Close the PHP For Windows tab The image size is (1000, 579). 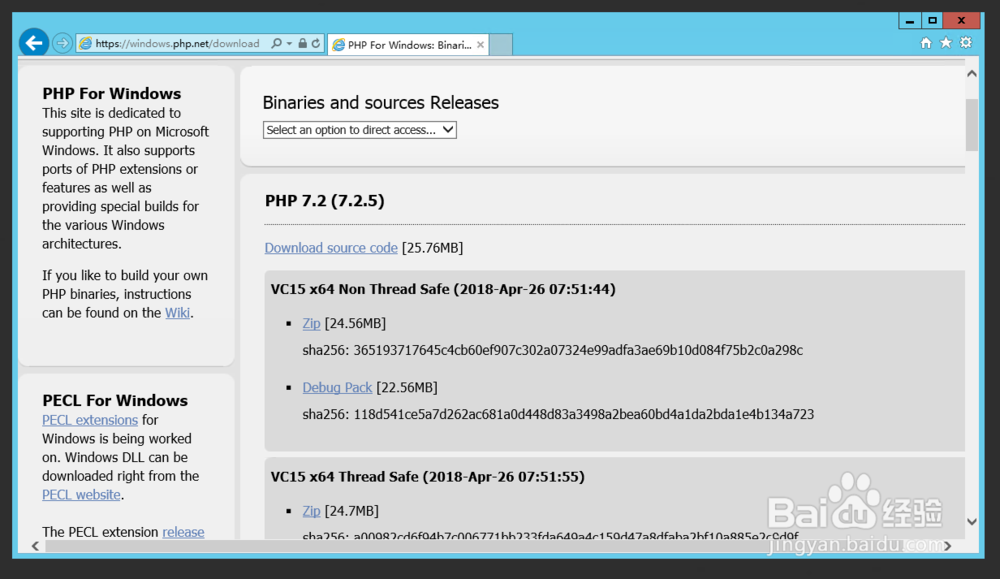[480, 45]
